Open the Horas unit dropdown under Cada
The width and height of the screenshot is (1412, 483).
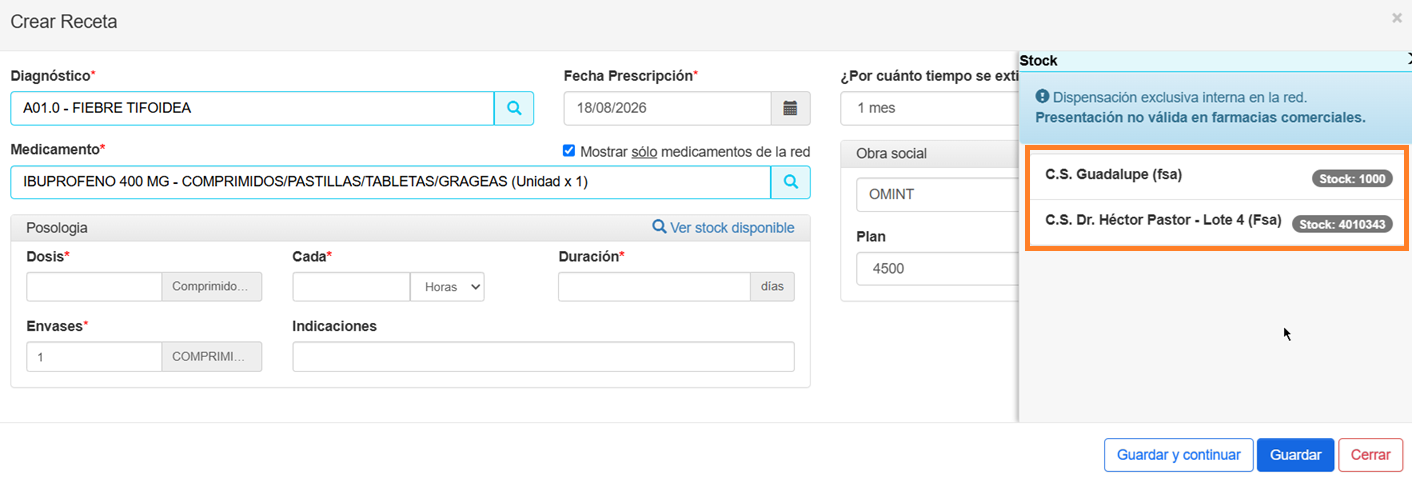447,287
